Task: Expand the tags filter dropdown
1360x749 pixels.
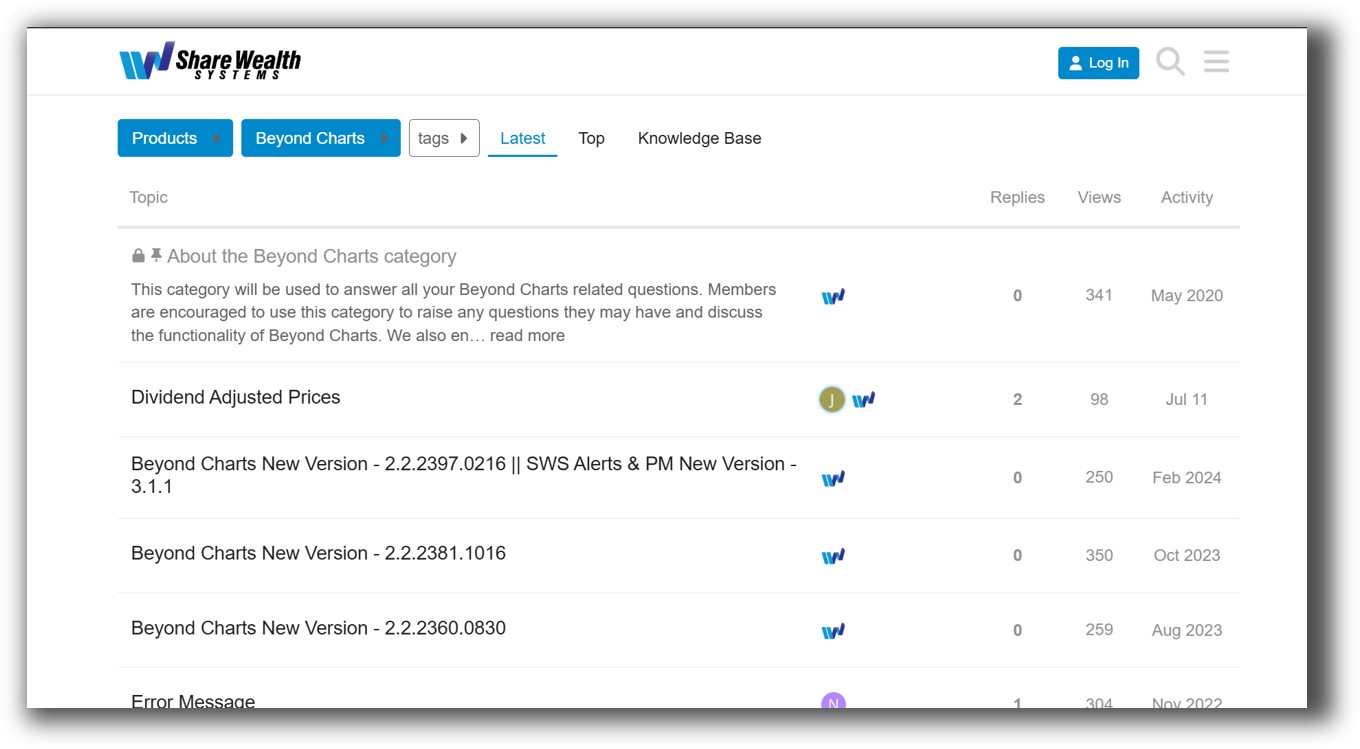Action: tap(444, 137)
